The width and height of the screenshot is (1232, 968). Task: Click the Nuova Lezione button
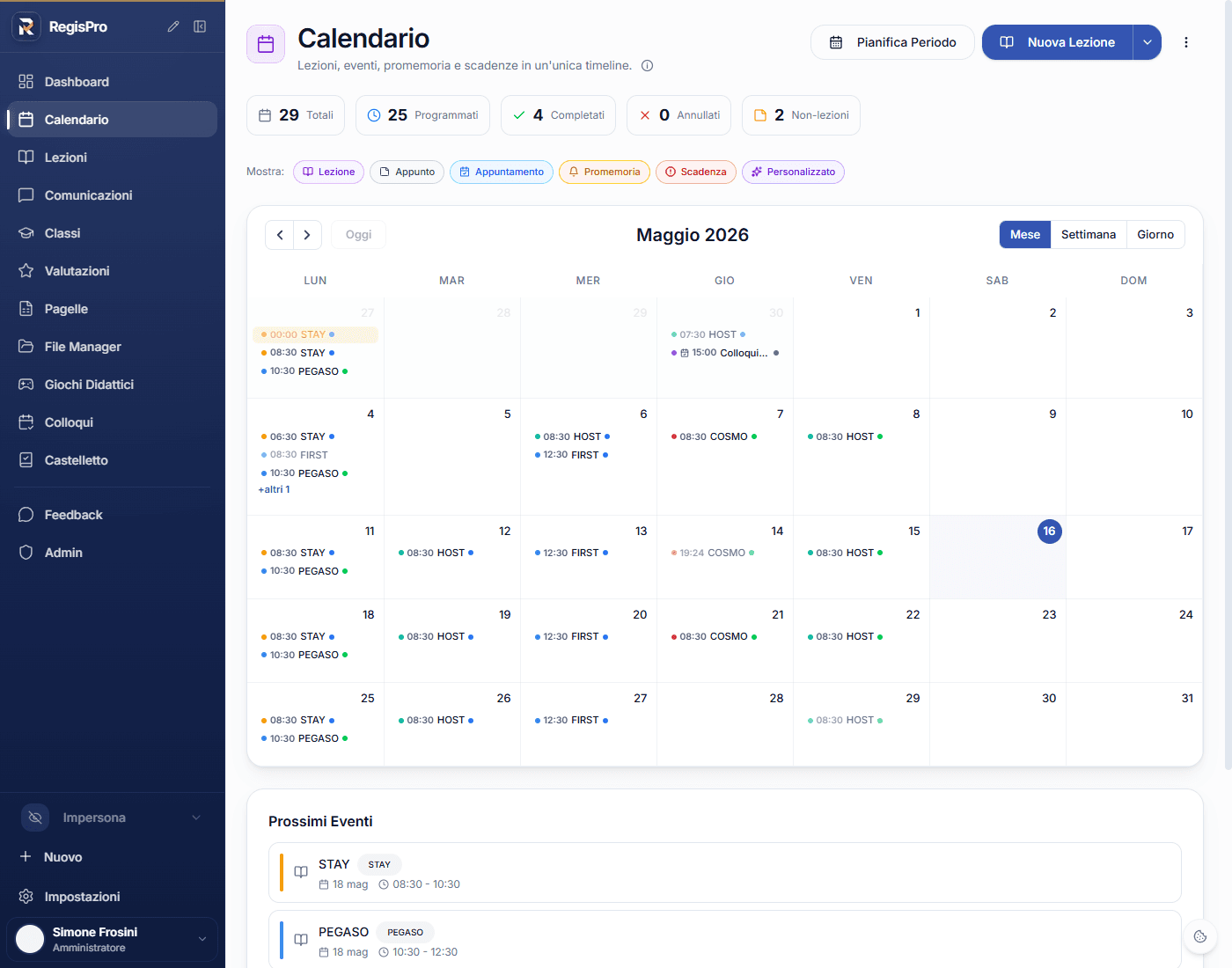(1057, 42)
